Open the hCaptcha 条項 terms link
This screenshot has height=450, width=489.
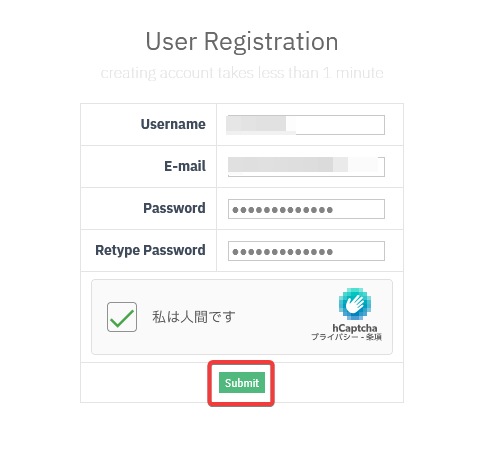click(374, 337)
